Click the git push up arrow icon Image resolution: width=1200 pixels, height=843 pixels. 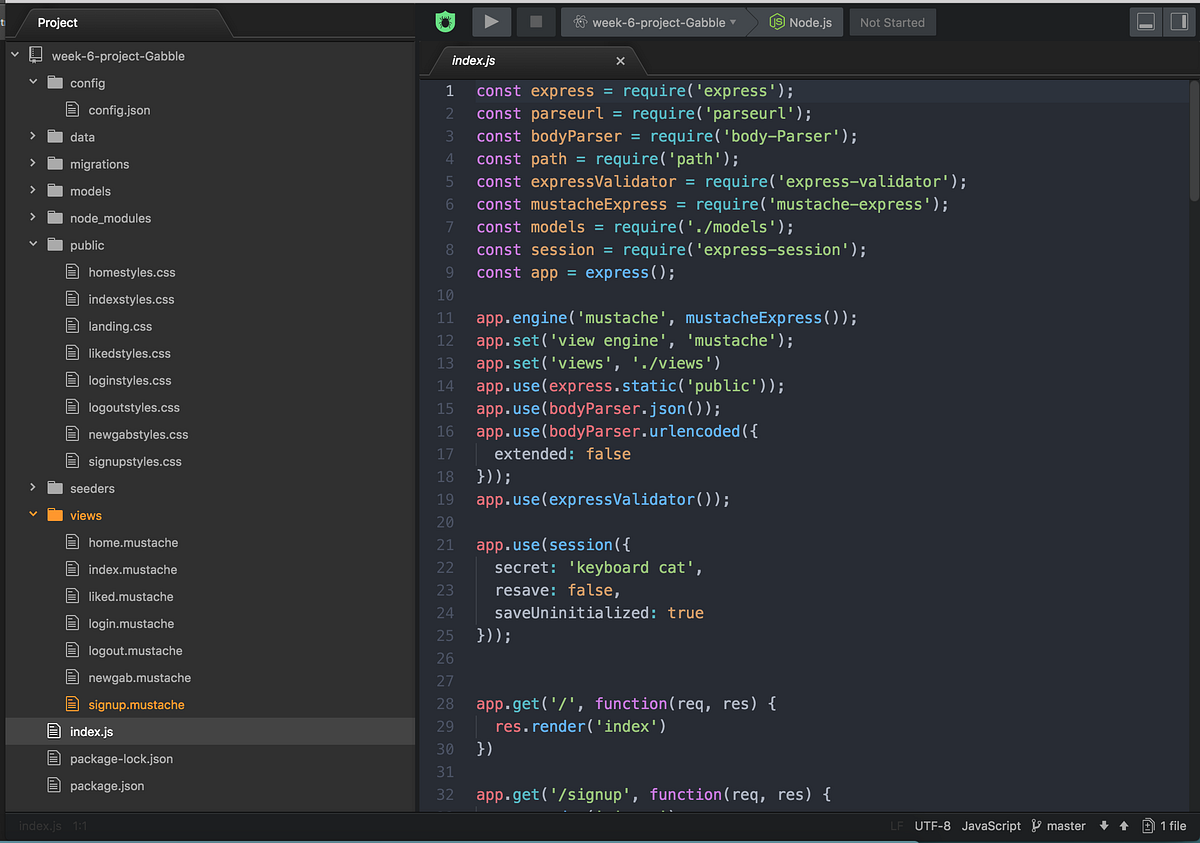pyautogui.click(x=1124, y=826)
